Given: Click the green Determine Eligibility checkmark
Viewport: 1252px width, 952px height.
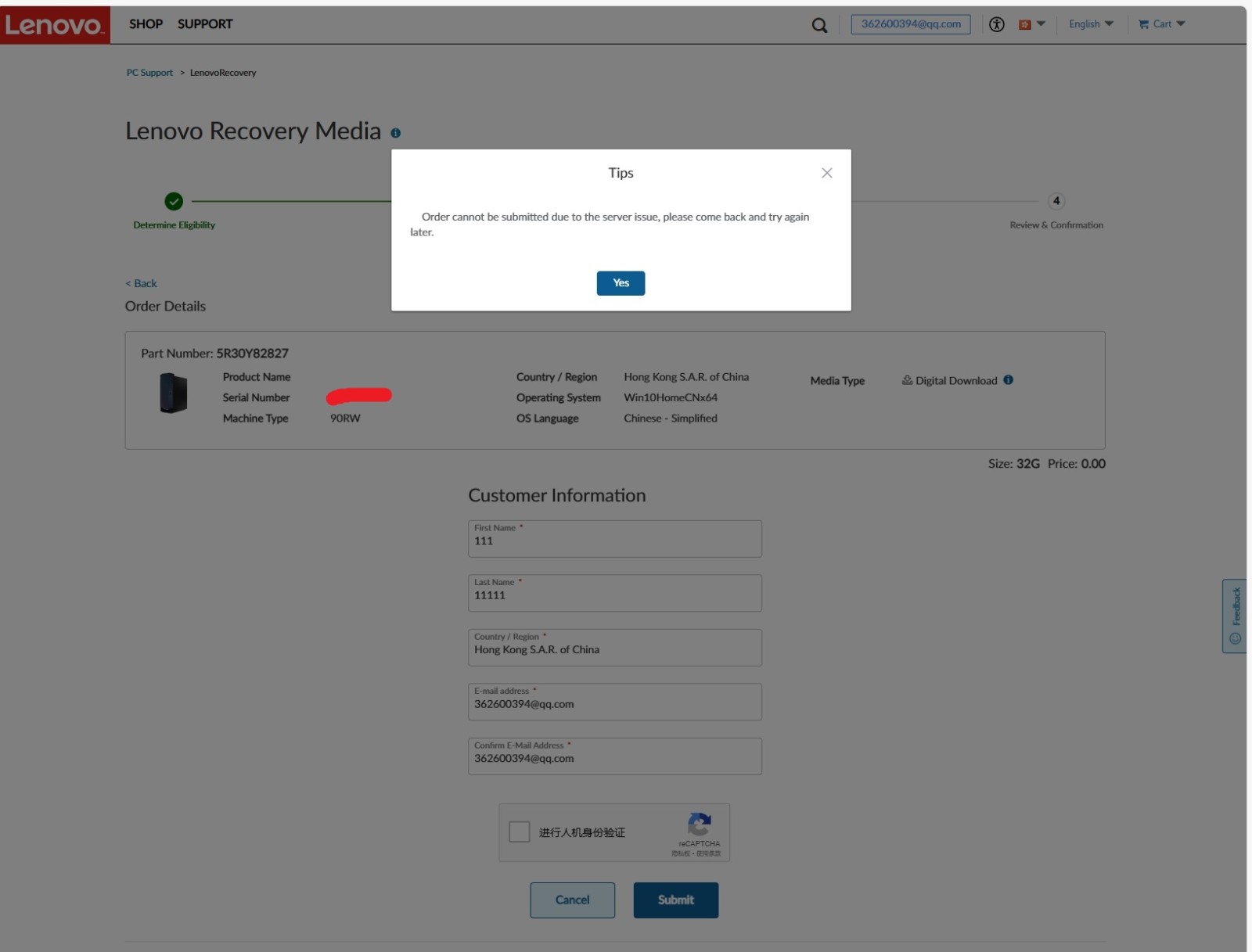Looking at the screenshot, I should coord(174,201).
